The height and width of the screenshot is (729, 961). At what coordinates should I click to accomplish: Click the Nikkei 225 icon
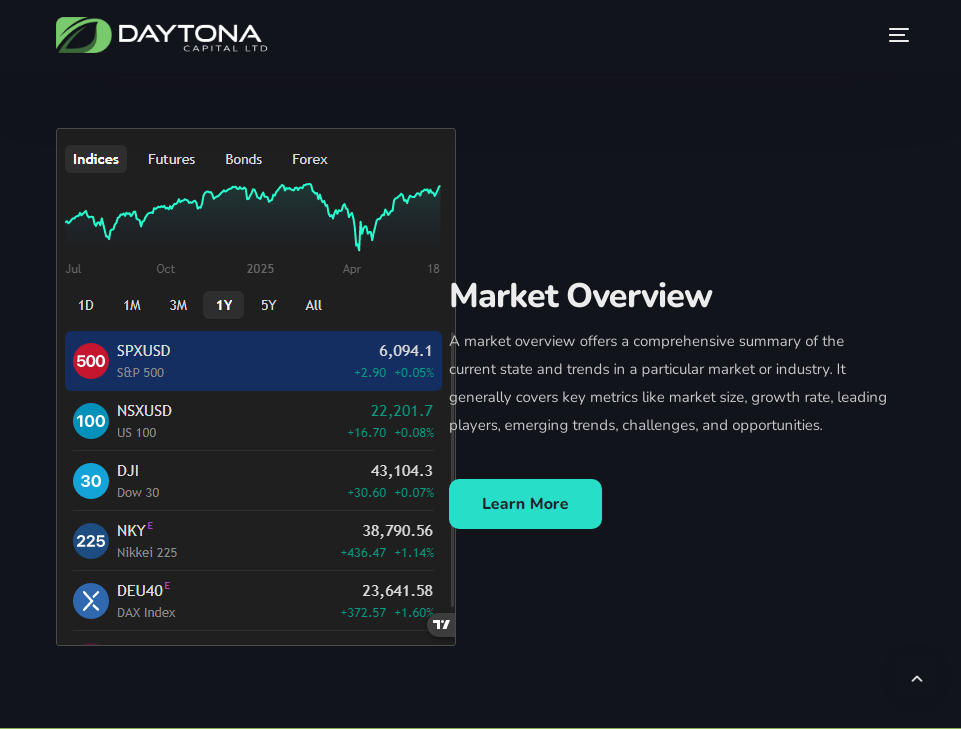coord(91,541)
